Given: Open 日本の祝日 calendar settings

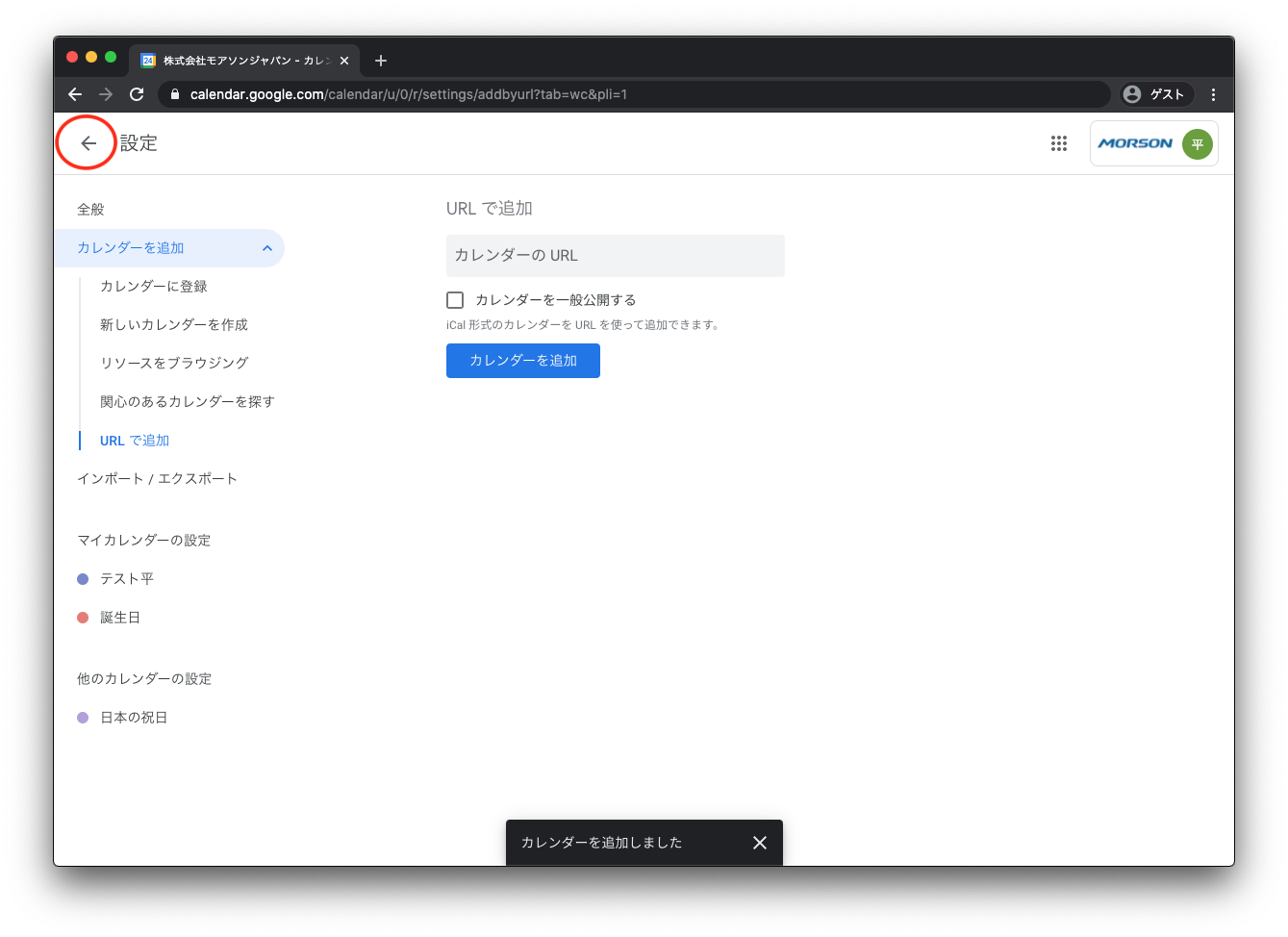Looking at the screenshot, I should click(x=134, y=718).
